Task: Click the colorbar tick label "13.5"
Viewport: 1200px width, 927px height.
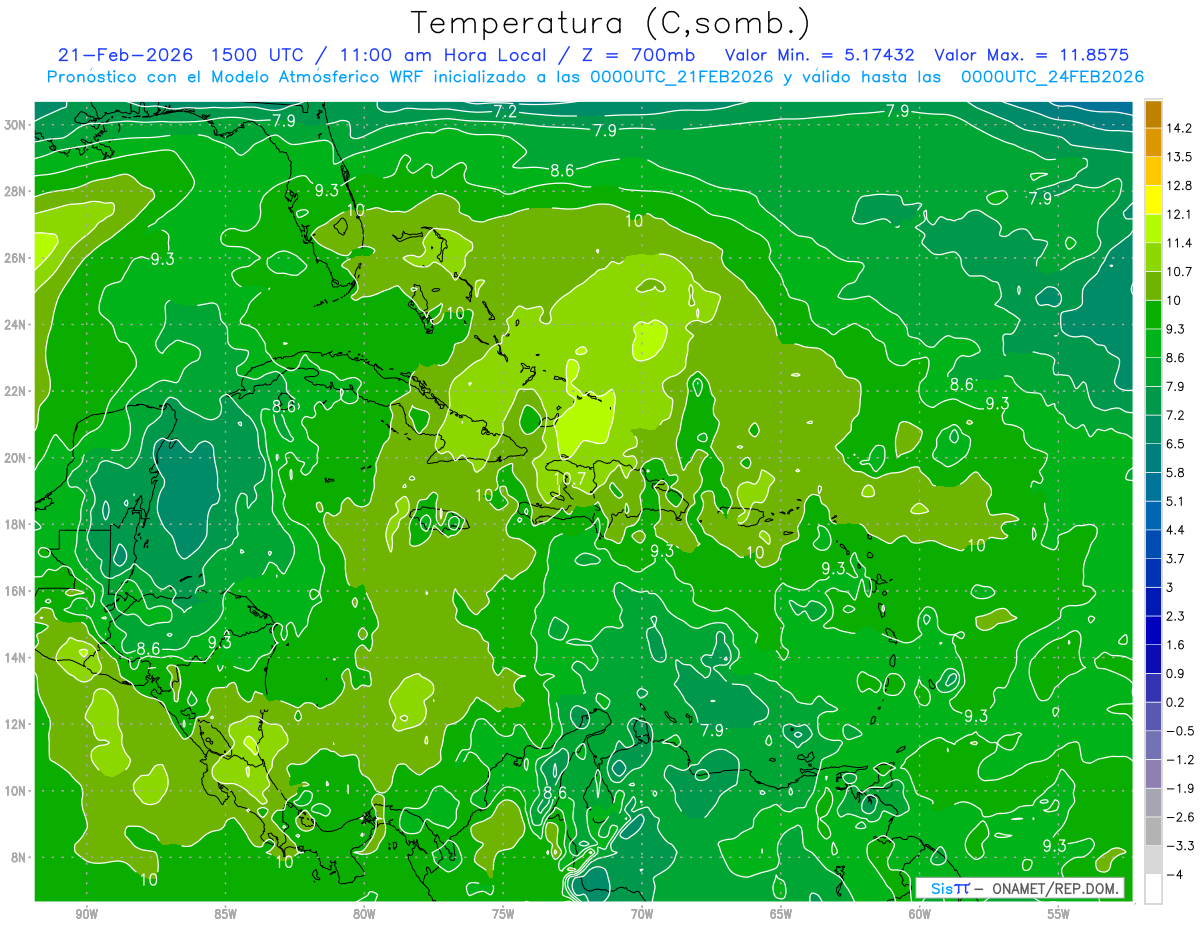Action: 1179,157
